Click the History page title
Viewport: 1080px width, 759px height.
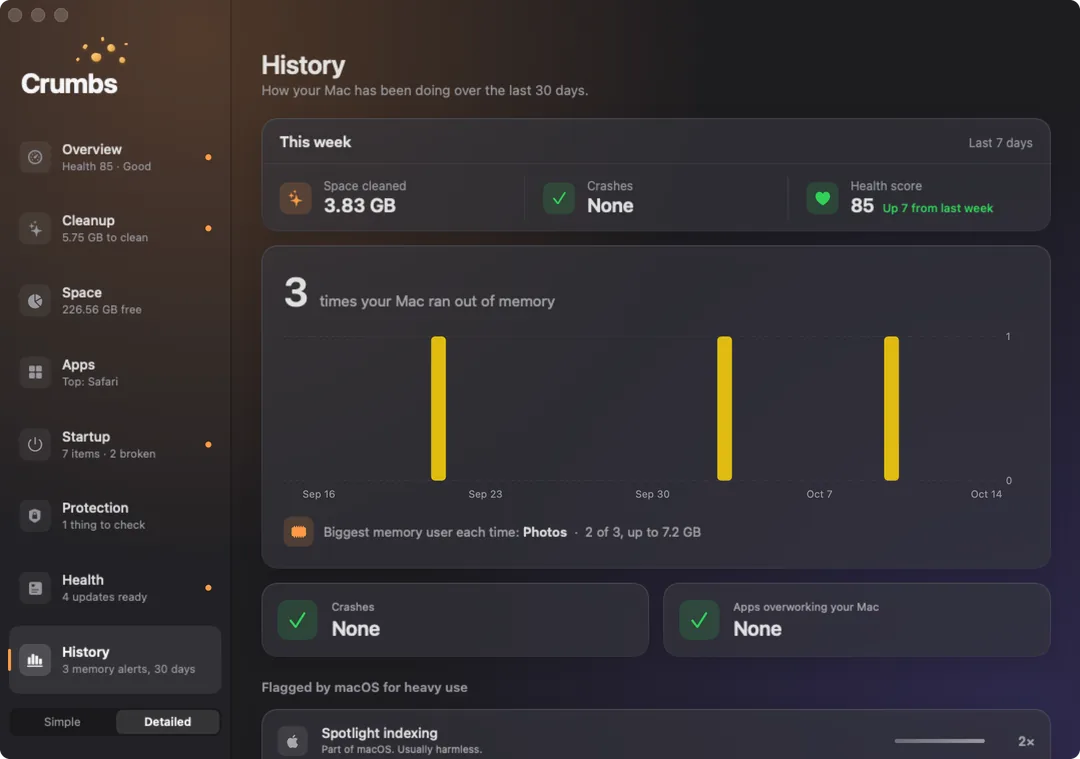point(303,65)
